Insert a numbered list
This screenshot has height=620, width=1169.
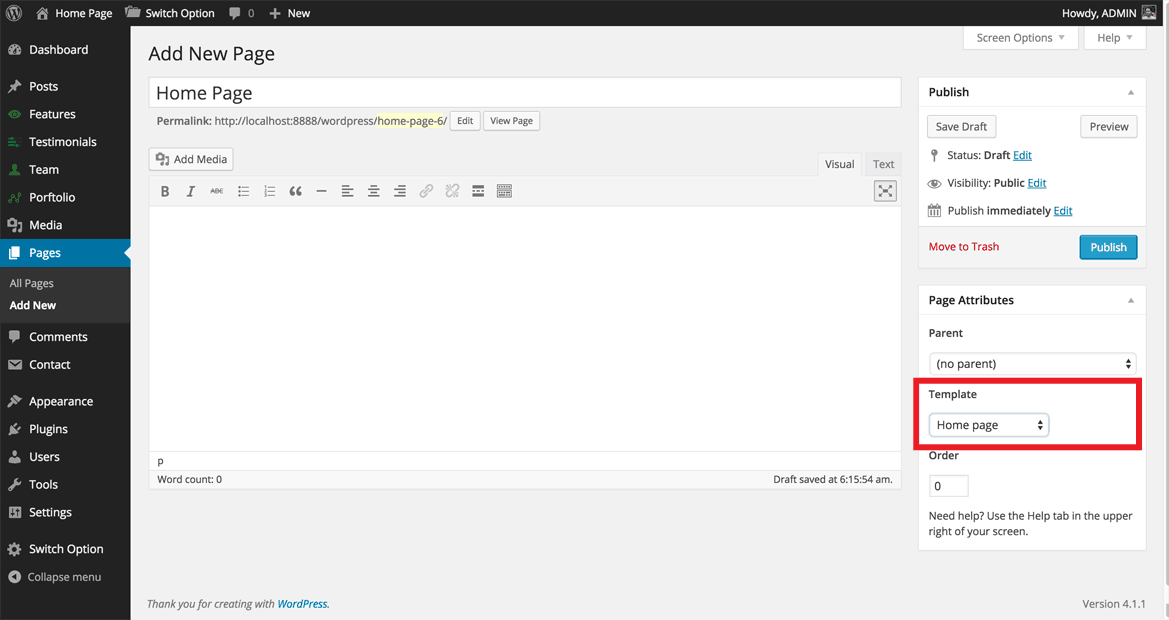[x=269, y=191]
